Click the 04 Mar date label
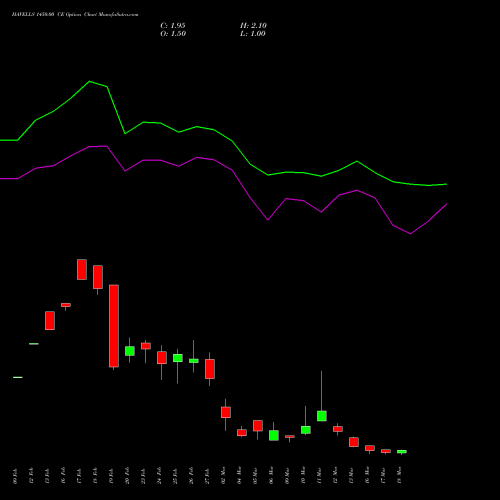Screen dimensions: 500x500 239,476
